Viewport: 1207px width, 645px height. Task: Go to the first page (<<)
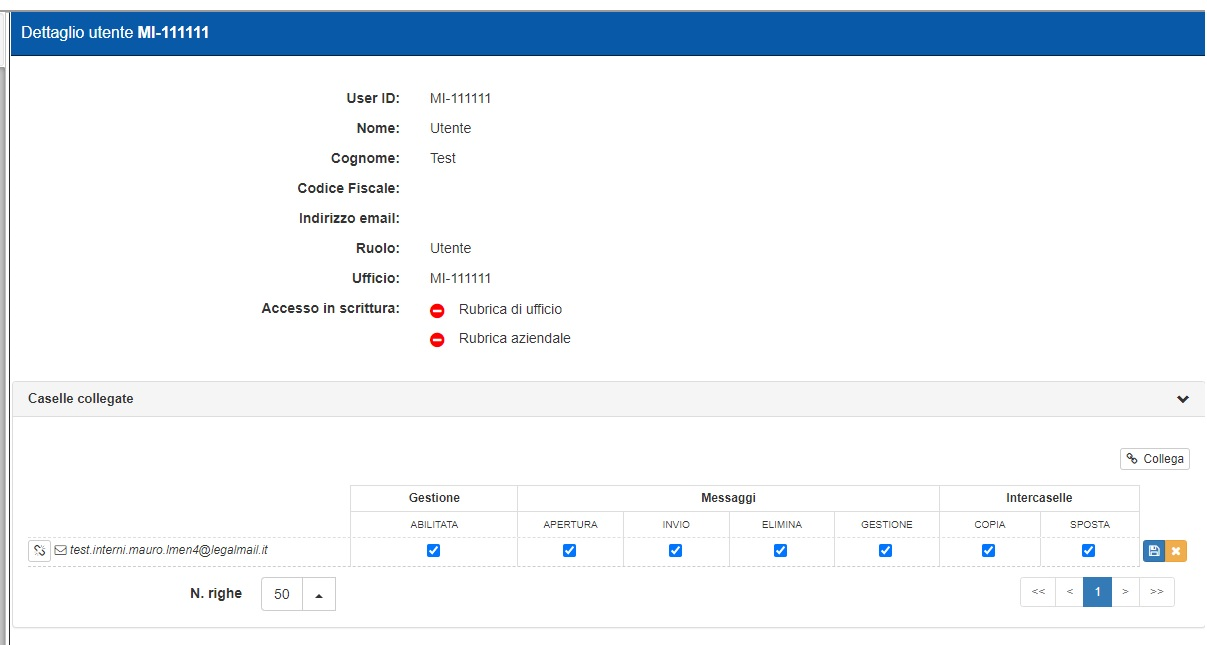click(x=1038, y=592)
